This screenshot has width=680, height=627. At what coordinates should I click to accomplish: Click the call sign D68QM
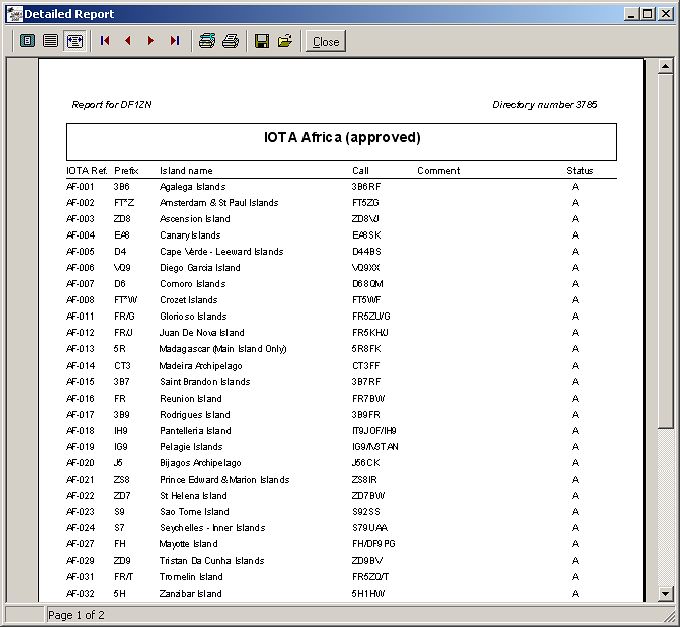(x=368, y=284)
